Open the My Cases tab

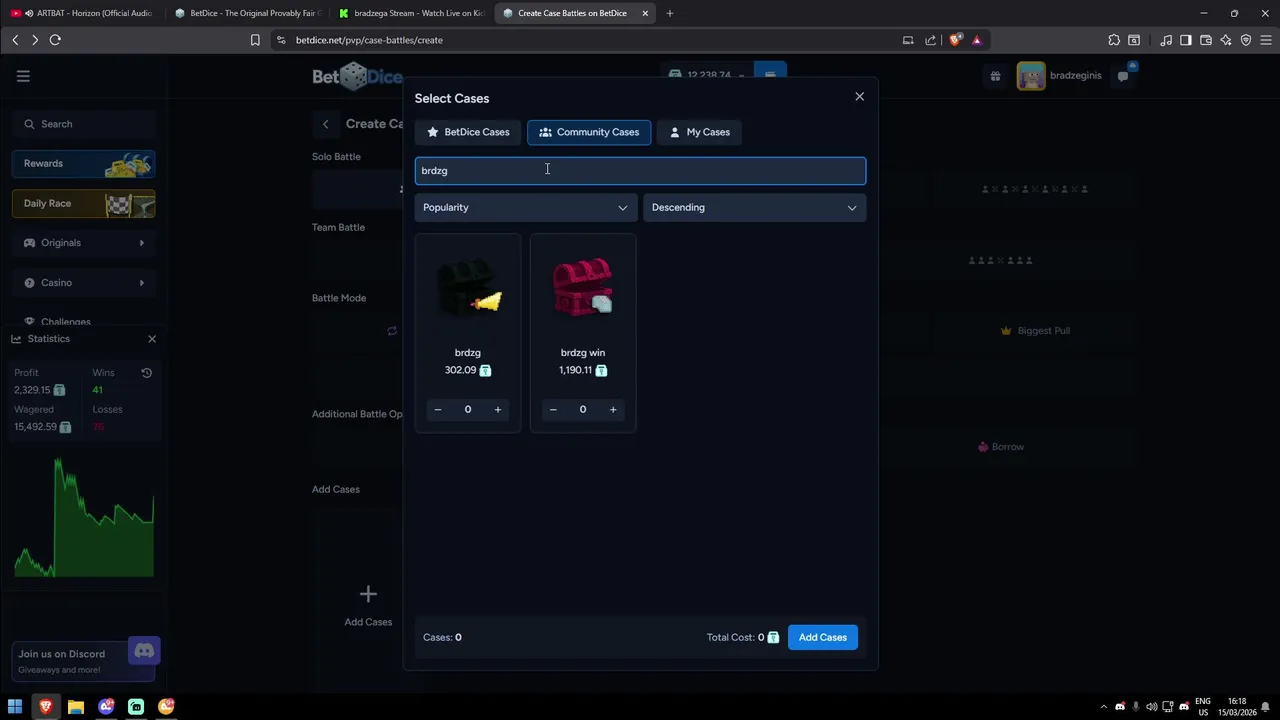click(x=699, y=132)
